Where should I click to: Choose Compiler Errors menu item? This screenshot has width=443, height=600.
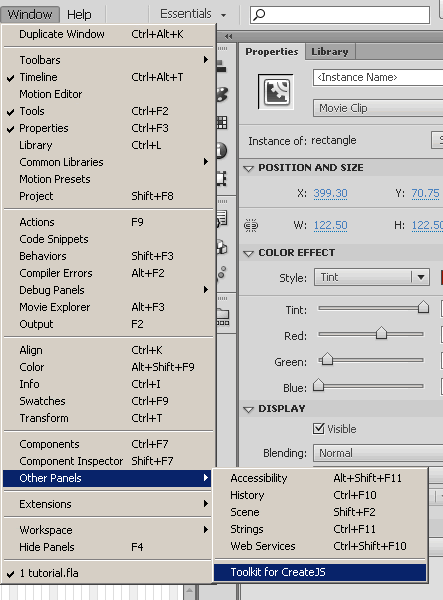tap(107, 273)
